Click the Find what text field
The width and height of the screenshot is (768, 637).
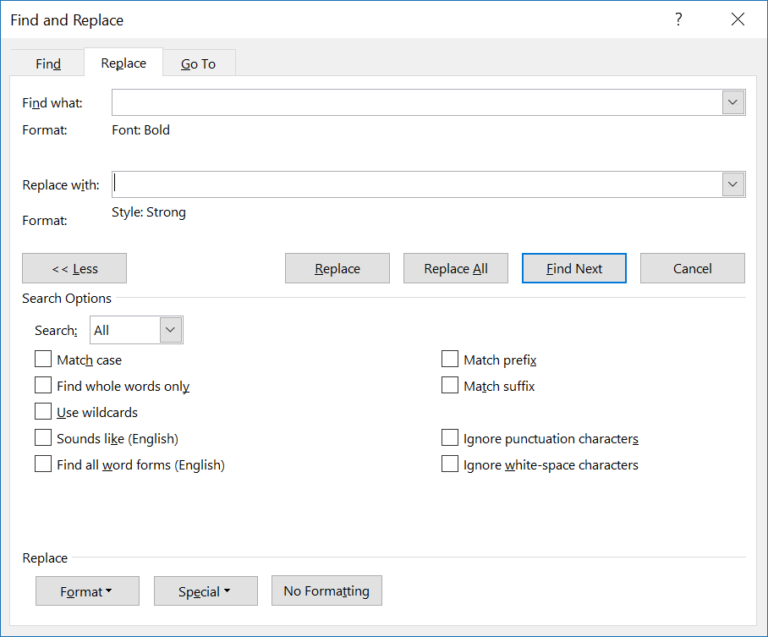(x=416, y=103)
